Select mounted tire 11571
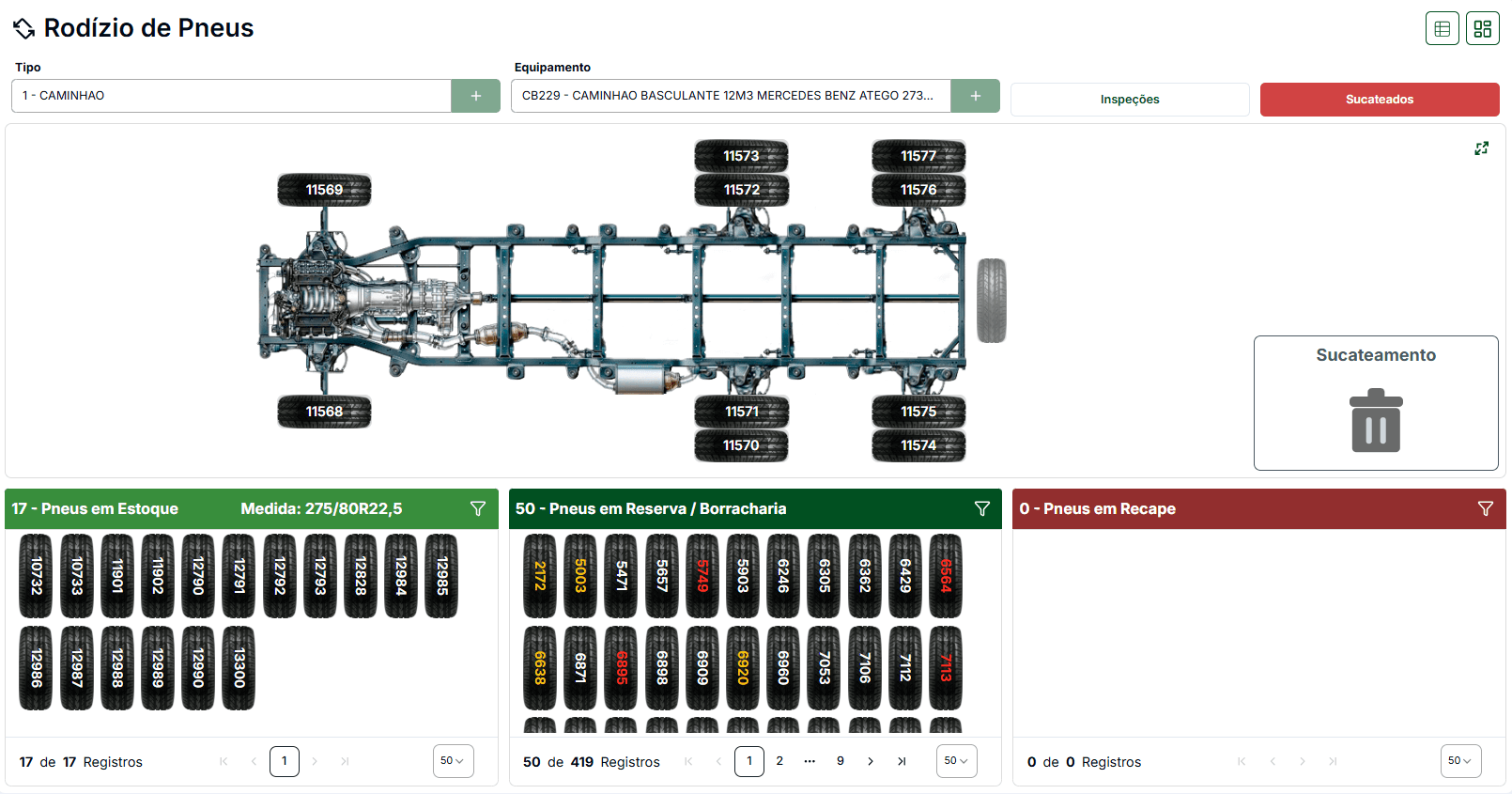Image resolution: width=1512 pixels, height=794 pixels. tap(742, 412)
